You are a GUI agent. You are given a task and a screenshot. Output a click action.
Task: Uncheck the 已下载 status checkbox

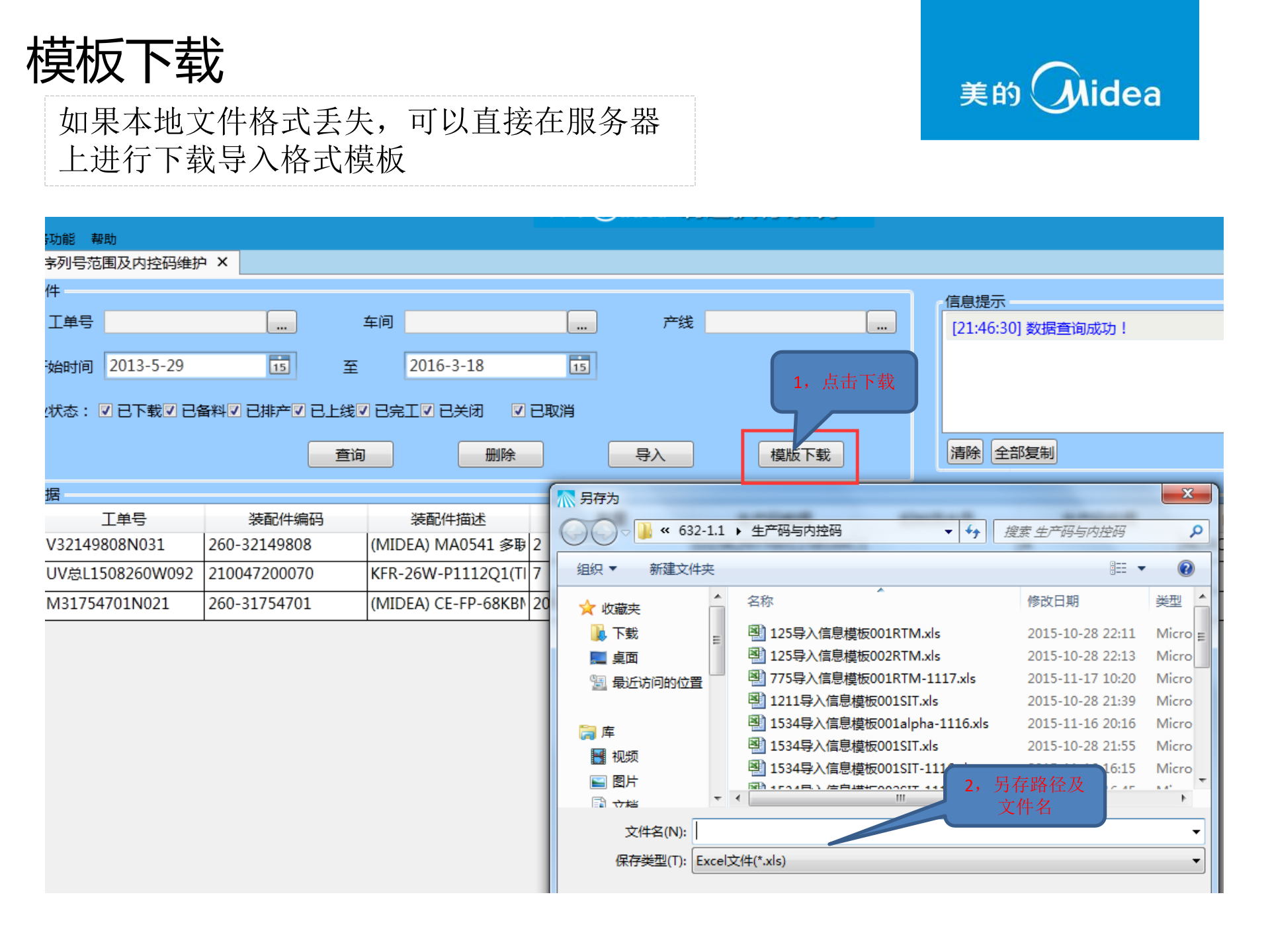106,410
